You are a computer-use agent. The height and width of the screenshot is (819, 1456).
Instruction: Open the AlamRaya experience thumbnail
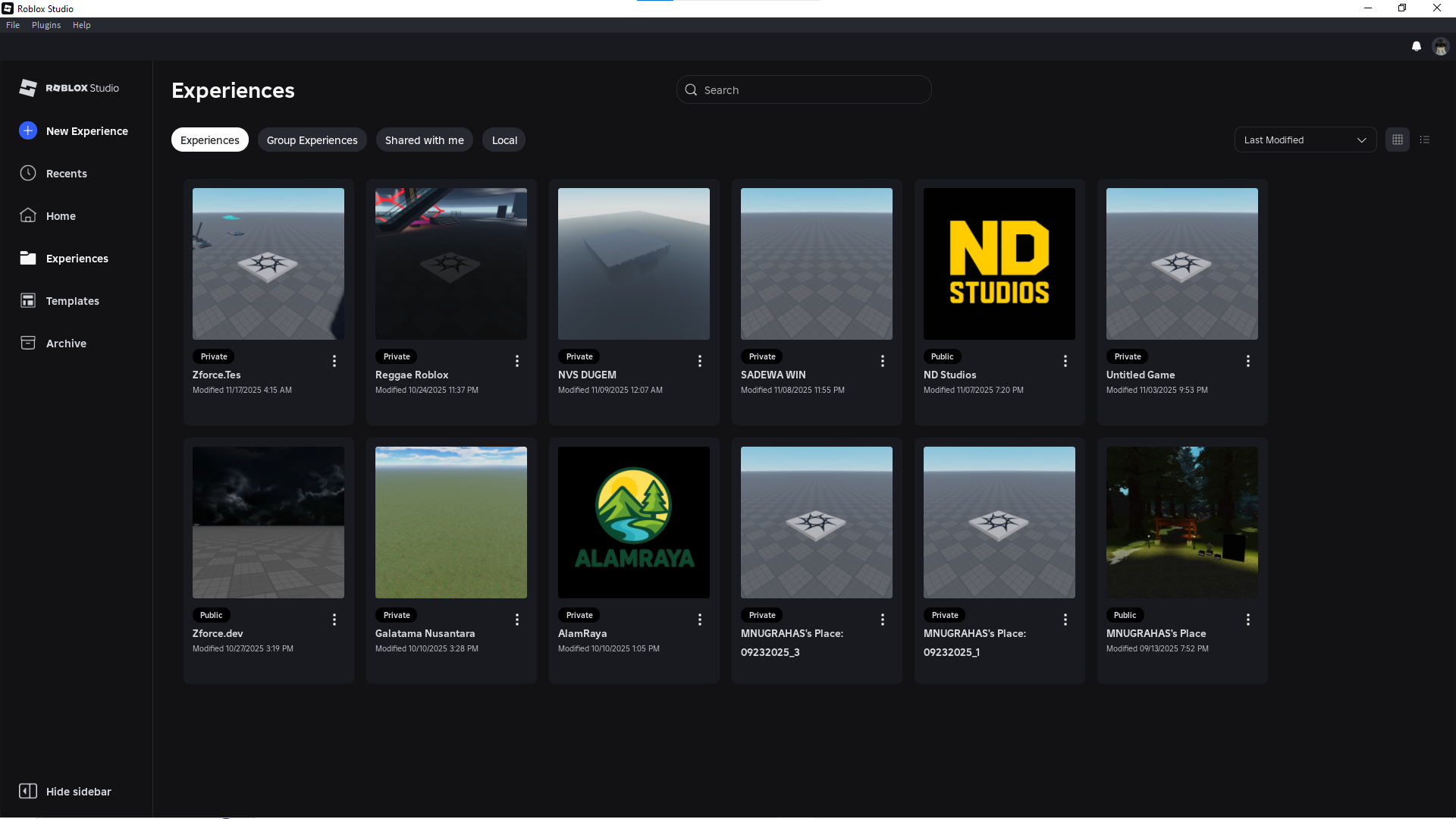coord(633,522)
